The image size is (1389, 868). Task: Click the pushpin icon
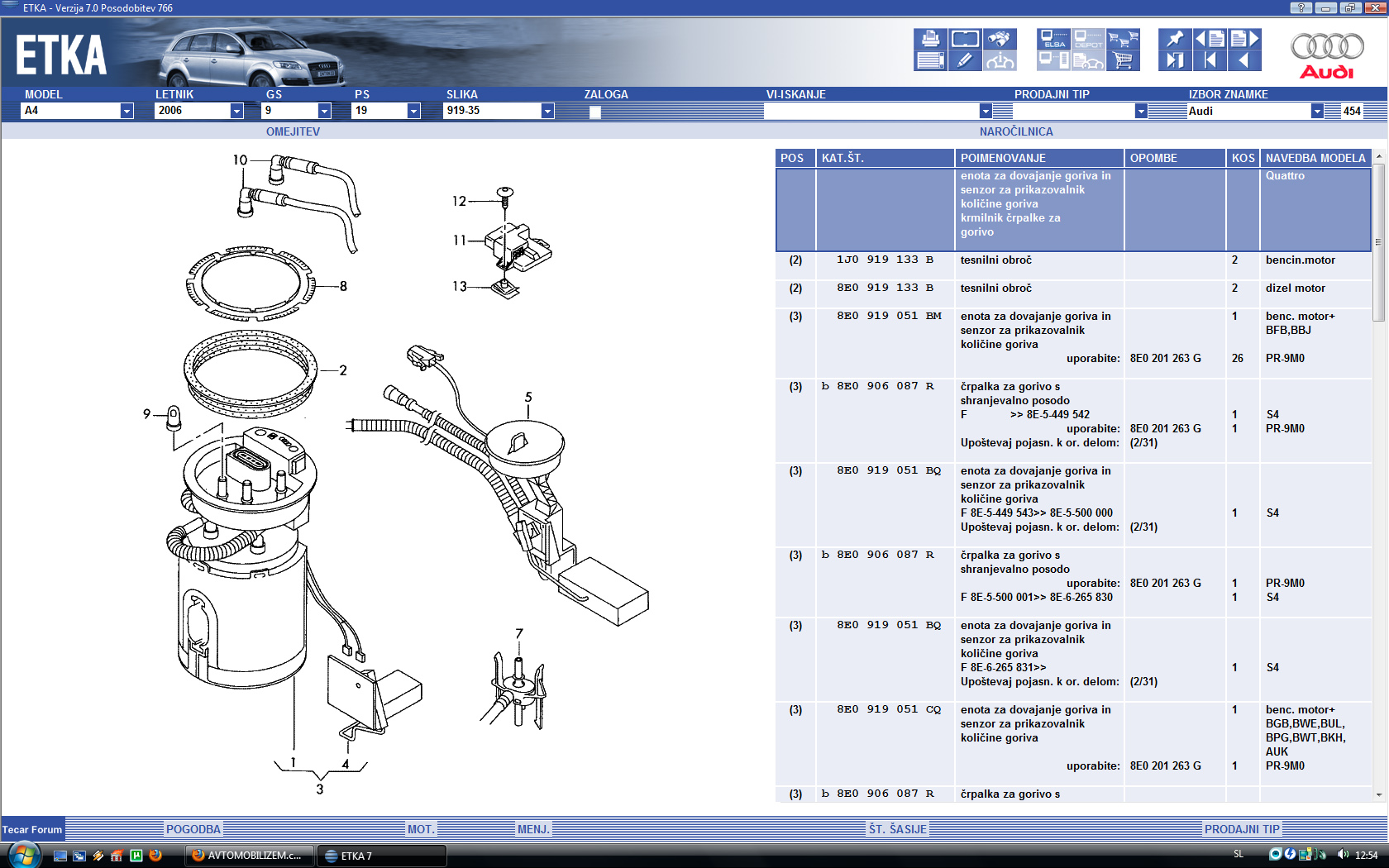pos(1175,39)
